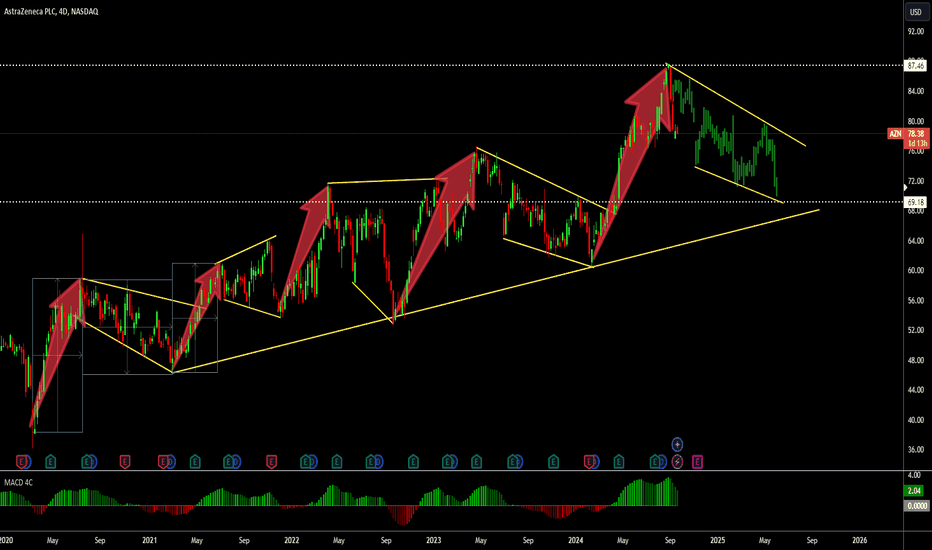932x550 pixels.
Task: Click the MACD 2.04 value label
Action: point(915,491)
